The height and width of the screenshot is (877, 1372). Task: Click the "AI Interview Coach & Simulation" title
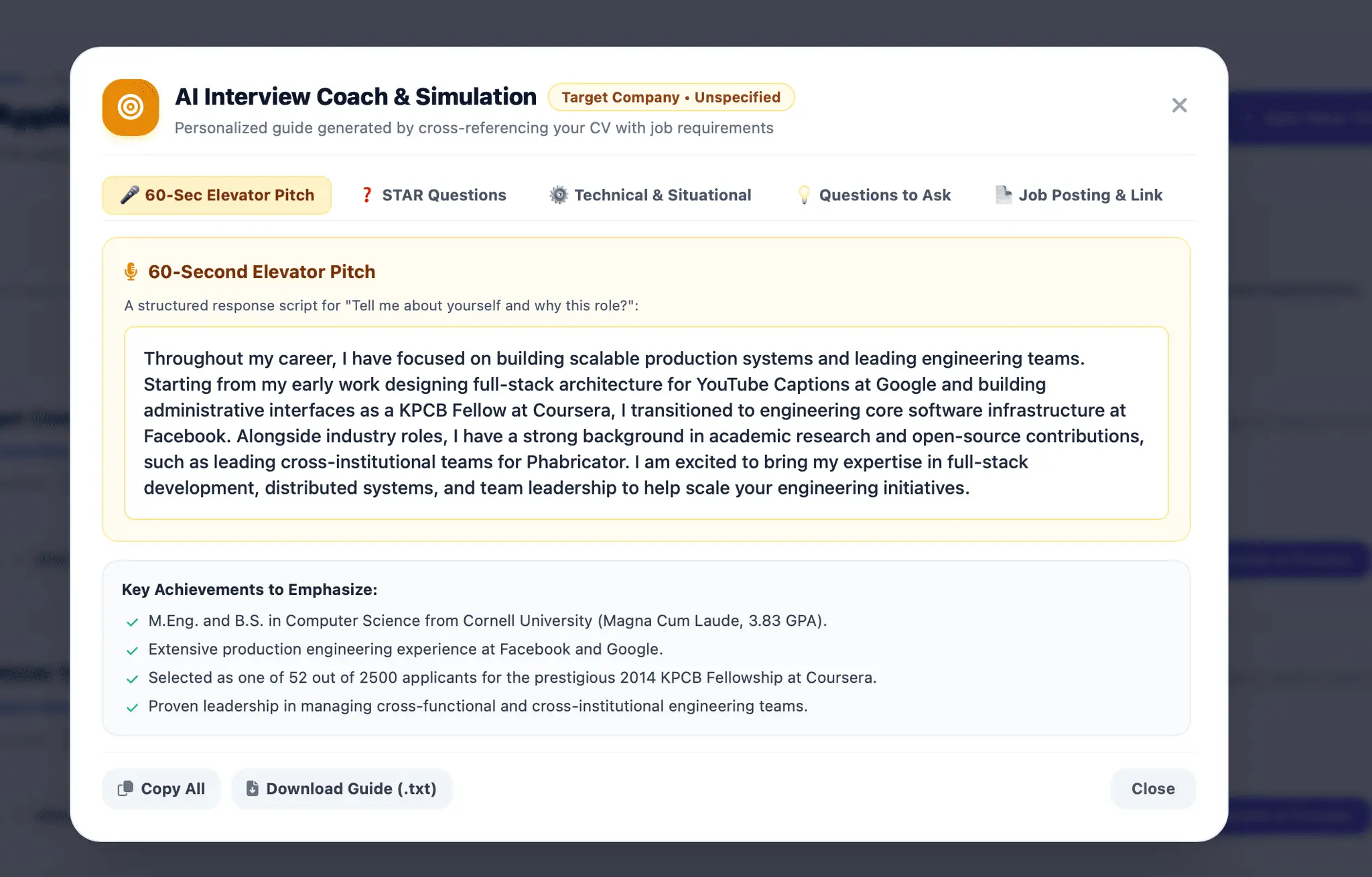[356, 96]
